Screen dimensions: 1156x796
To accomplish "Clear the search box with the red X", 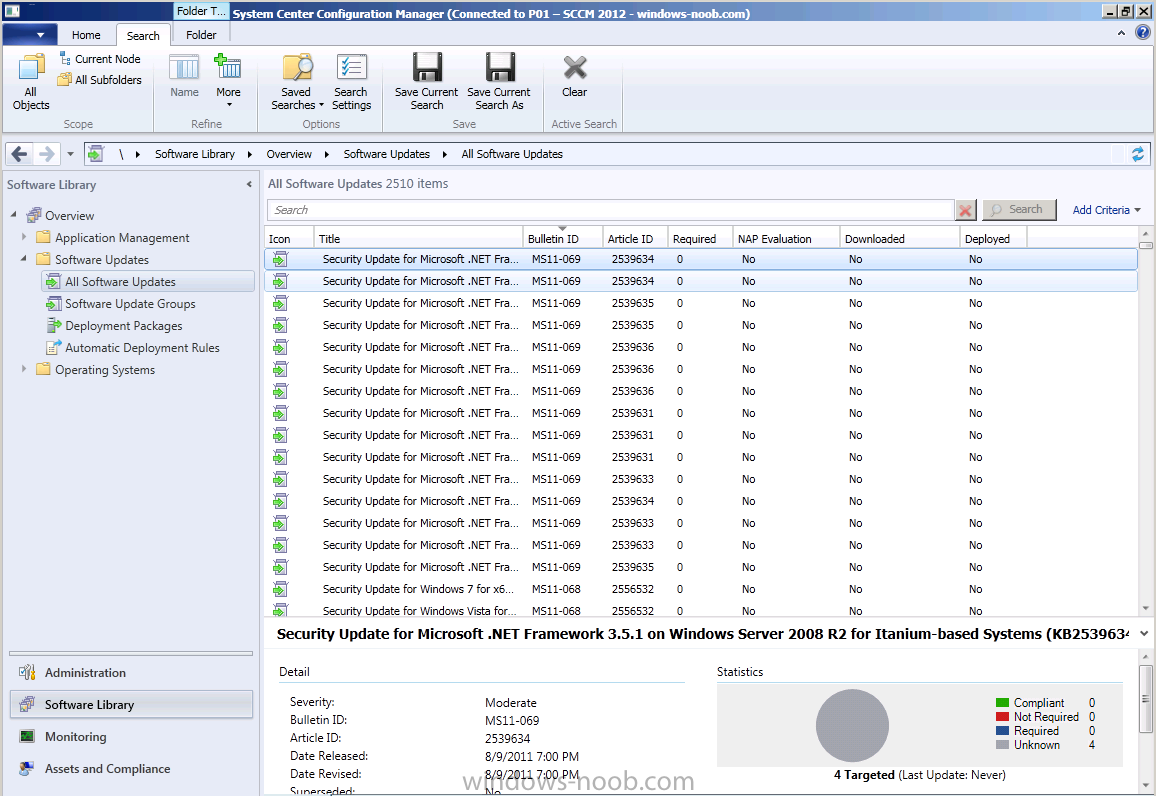I will [965, 211].
